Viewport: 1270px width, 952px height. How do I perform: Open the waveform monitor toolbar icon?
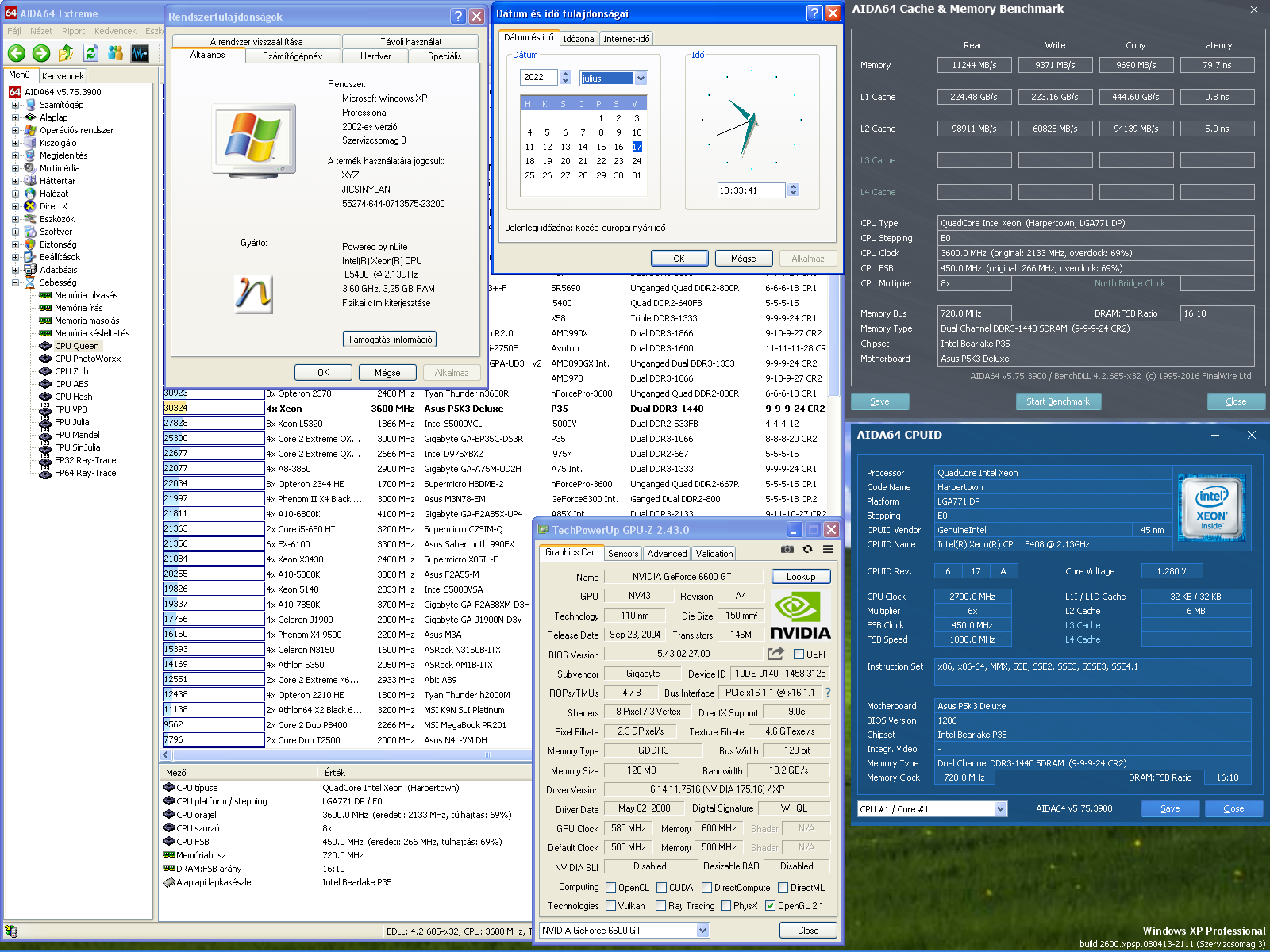tap(140, 53)
